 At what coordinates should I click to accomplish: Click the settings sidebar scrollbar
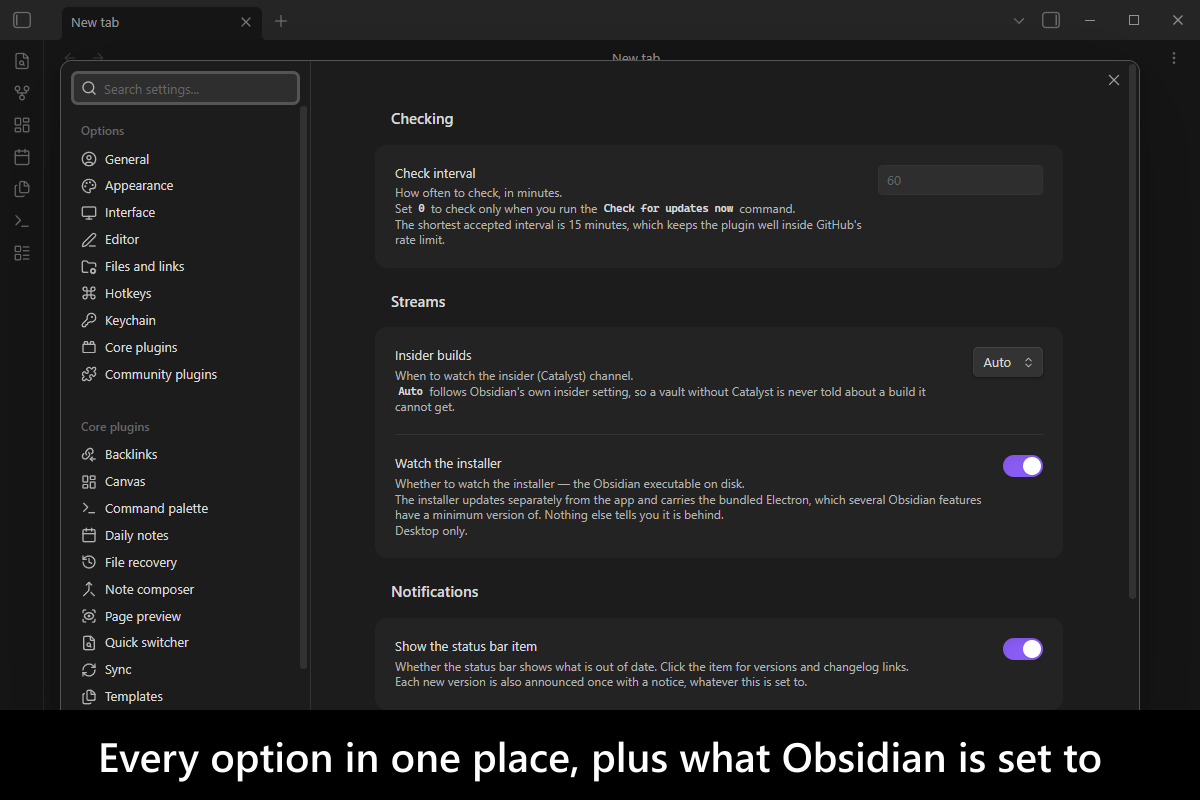pyautogui.click(x=303, y=387)
